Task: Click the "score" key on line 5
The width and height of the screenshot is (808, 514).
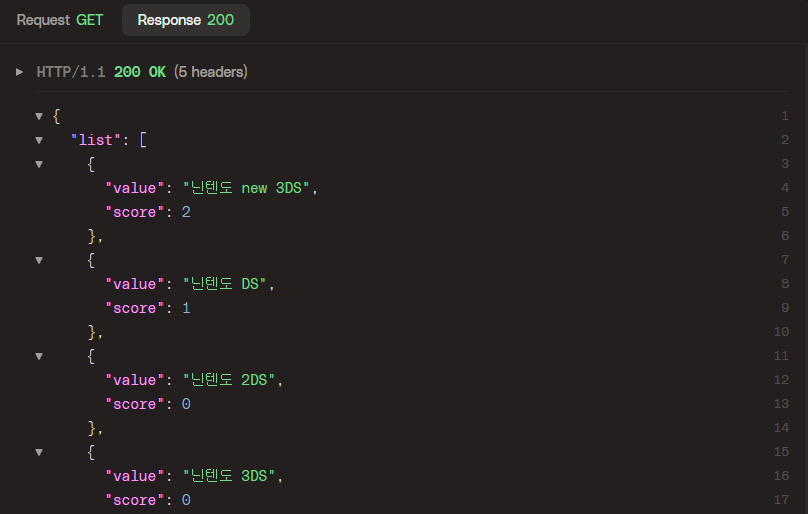Action: tap(134, 212)
